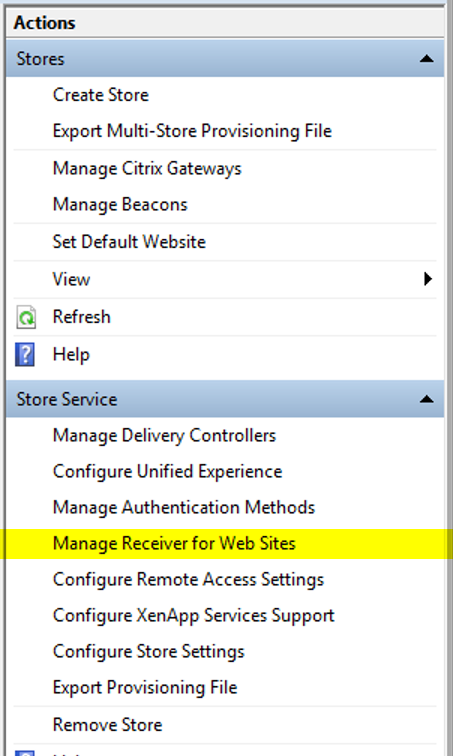Select Set Default Website
Image resolution: width=453 pixels, height=756 pixels.
129,242
